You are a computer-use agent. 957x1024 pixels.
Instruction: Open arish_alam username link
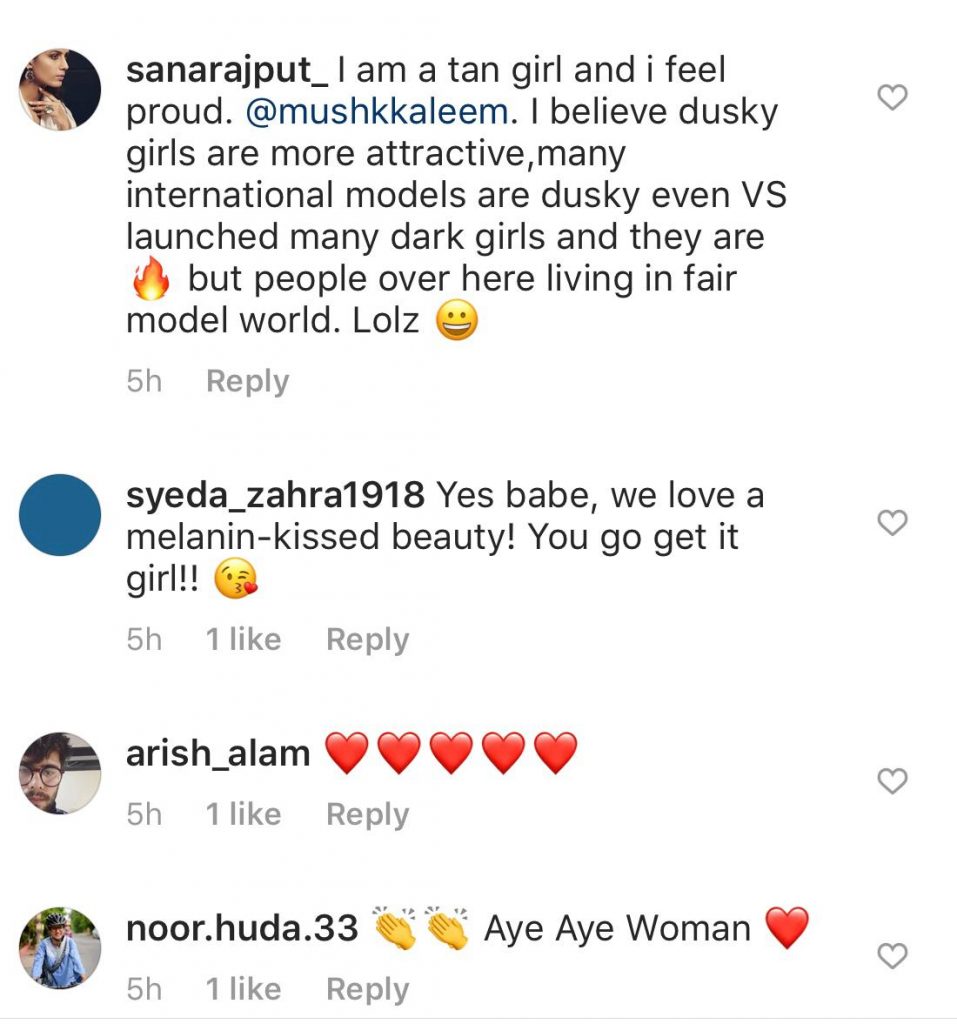(218, 754)
